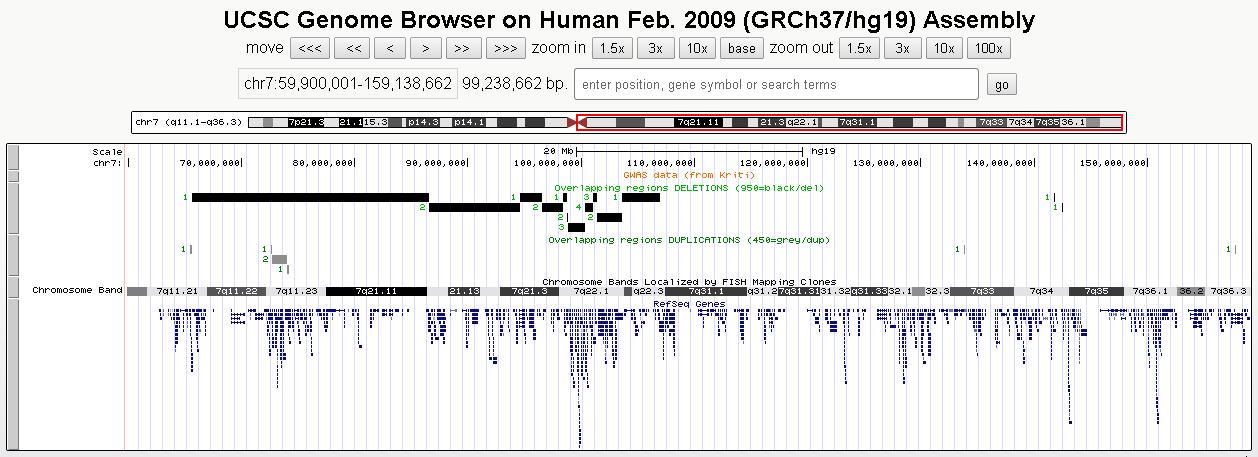Zoom in 1.5x
The height and width of the screenshot is (457, 1258).
tap(611, 48)
